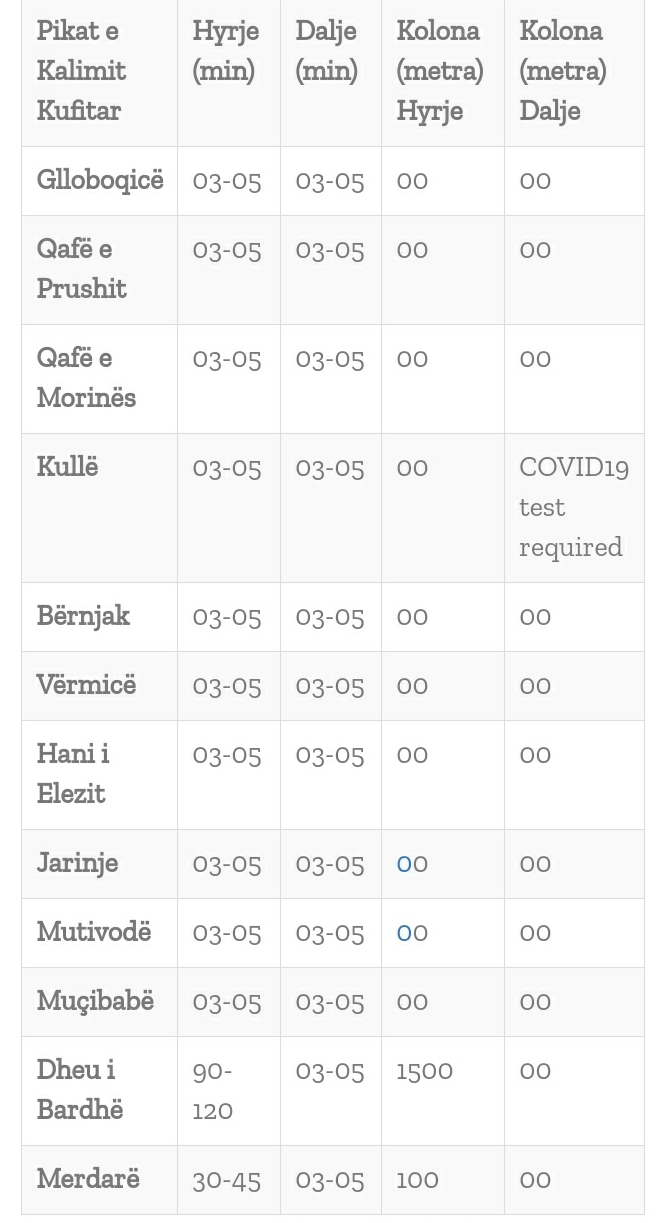Click the Merdarë border point name
This screenshot has width=667, height=1223.
click(88, 1179)
